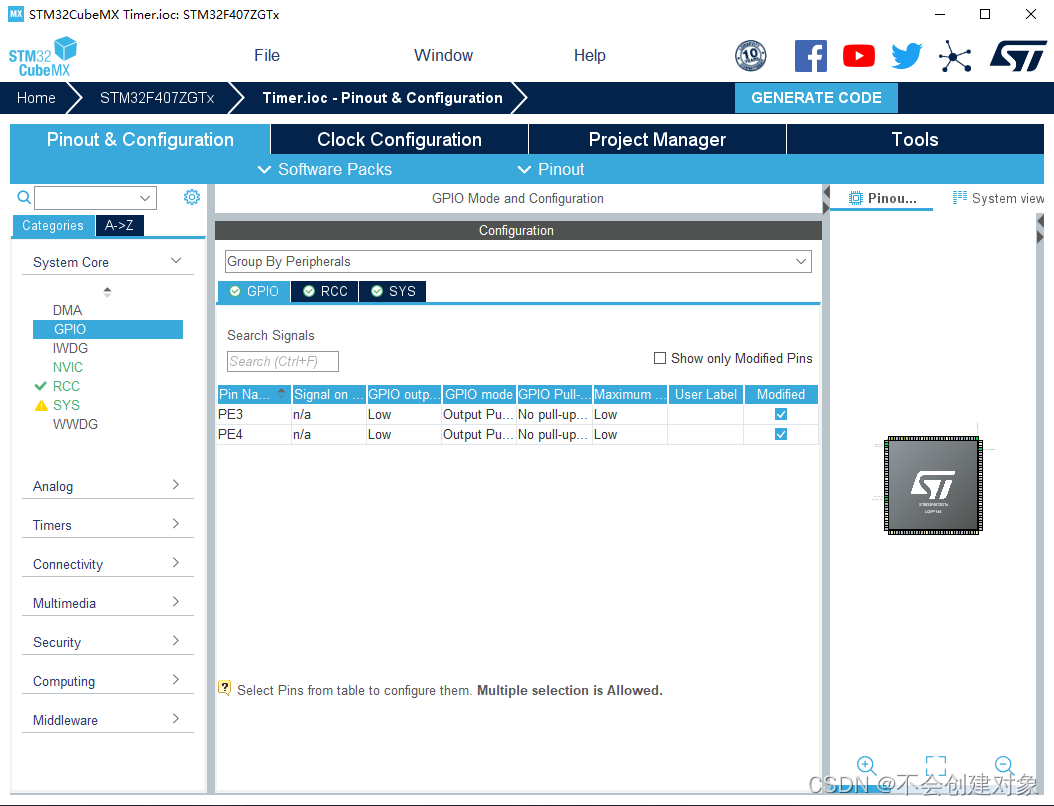Open the Twitter bird icon

click(x=907, y=56)
